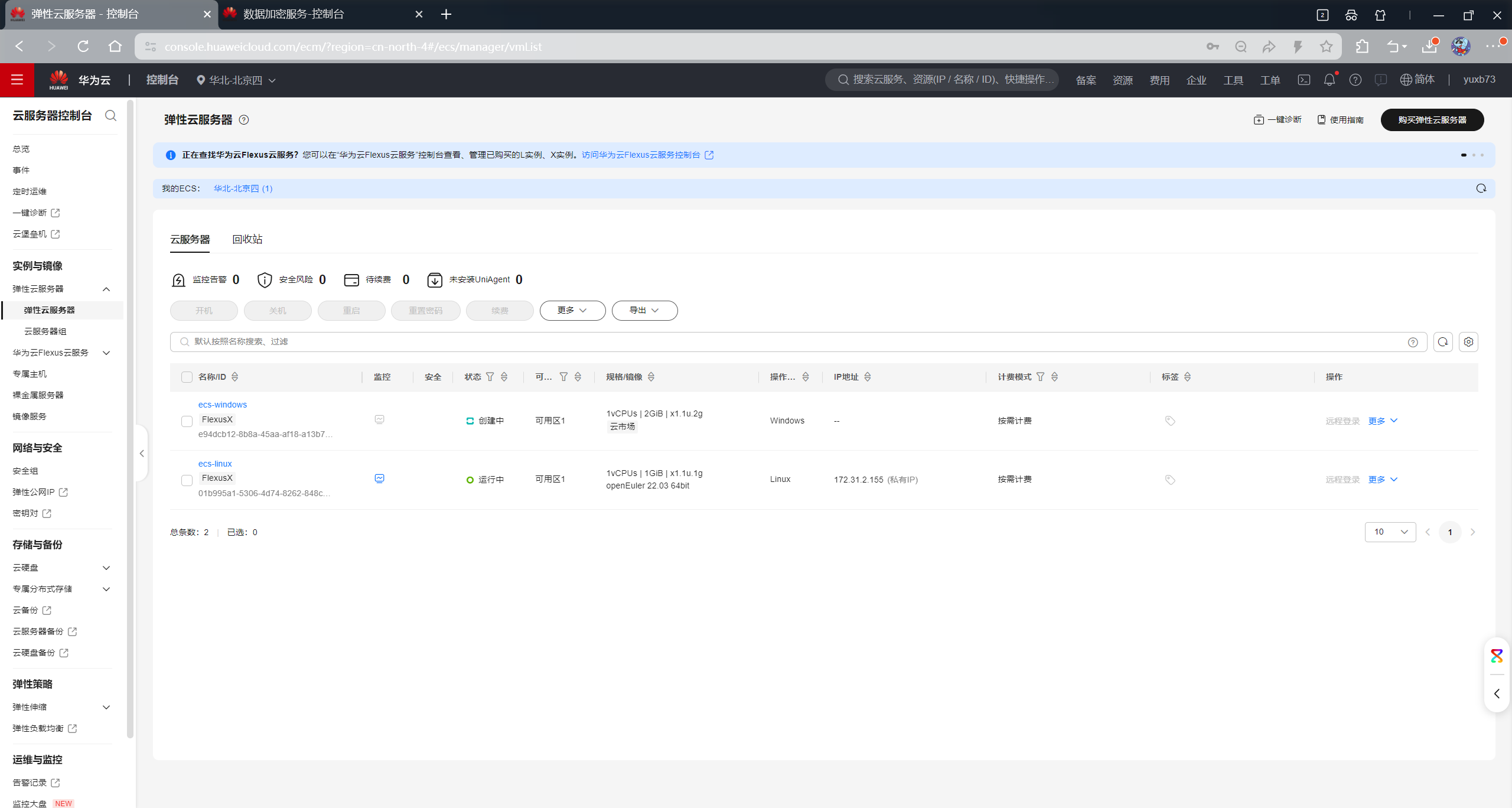Click the 购买弹性云服务器 button

pos(1432,120)
